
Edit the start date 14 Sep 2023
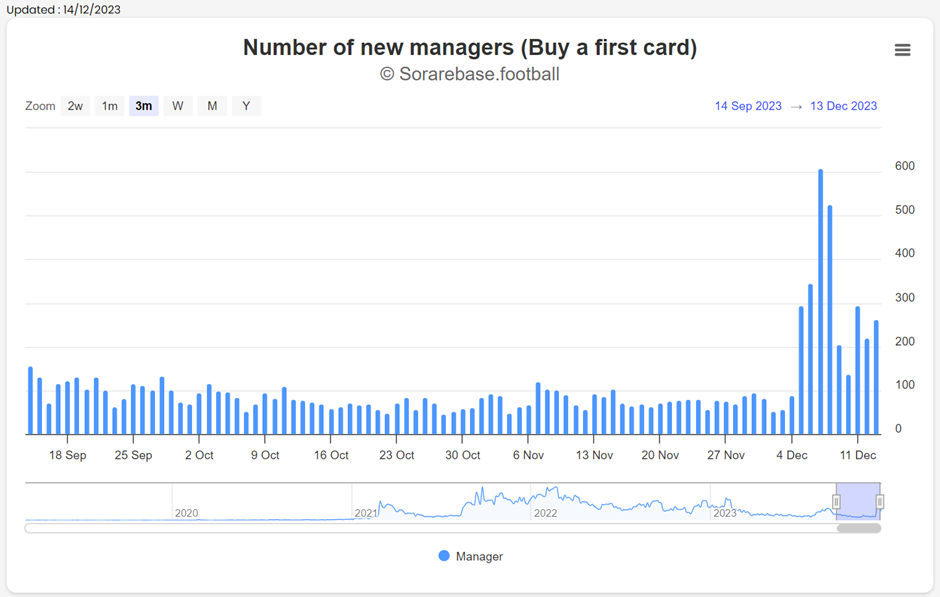(x=748, y=106)
